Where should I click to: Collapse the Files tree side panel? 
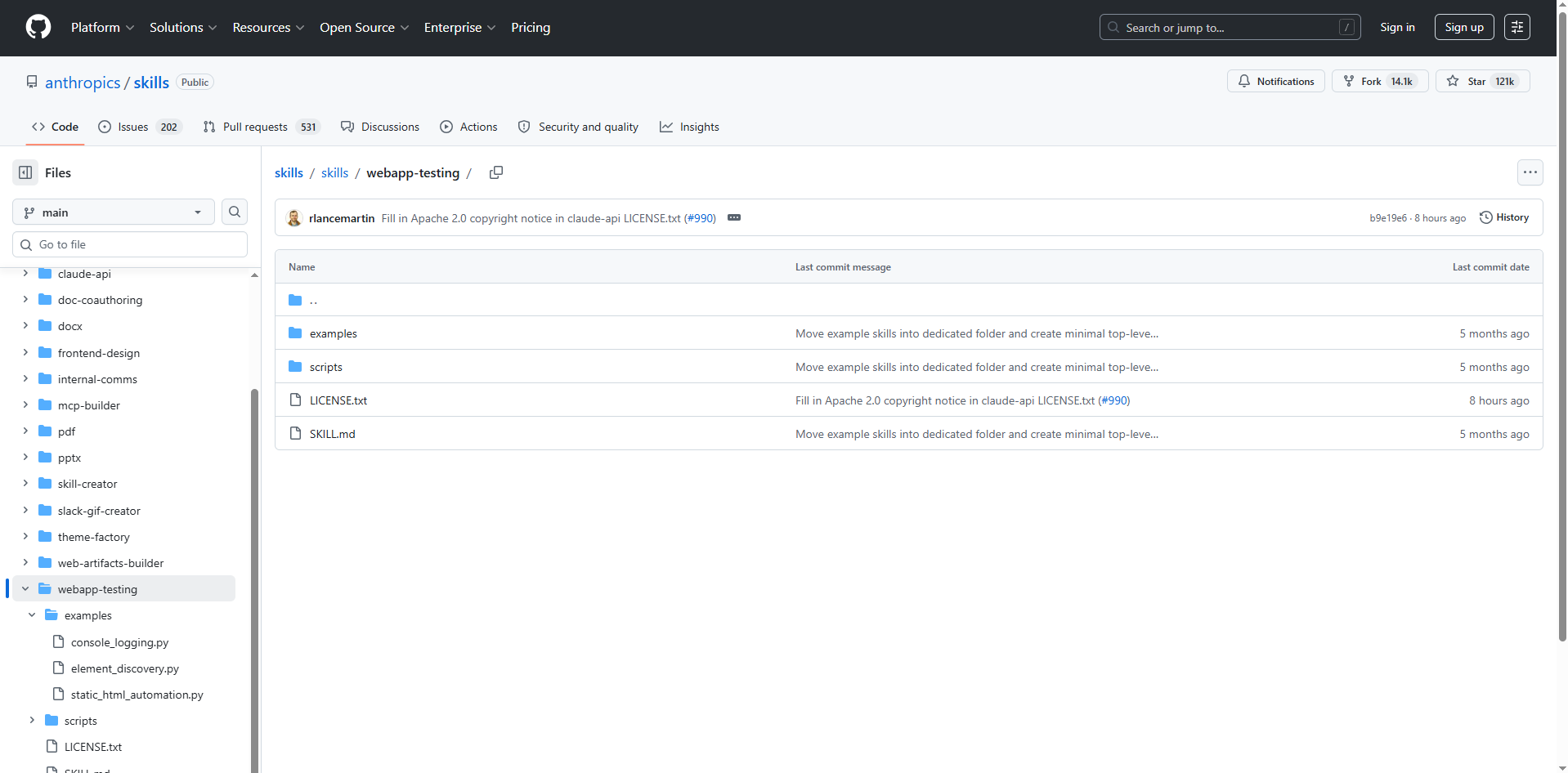[25, 172]
